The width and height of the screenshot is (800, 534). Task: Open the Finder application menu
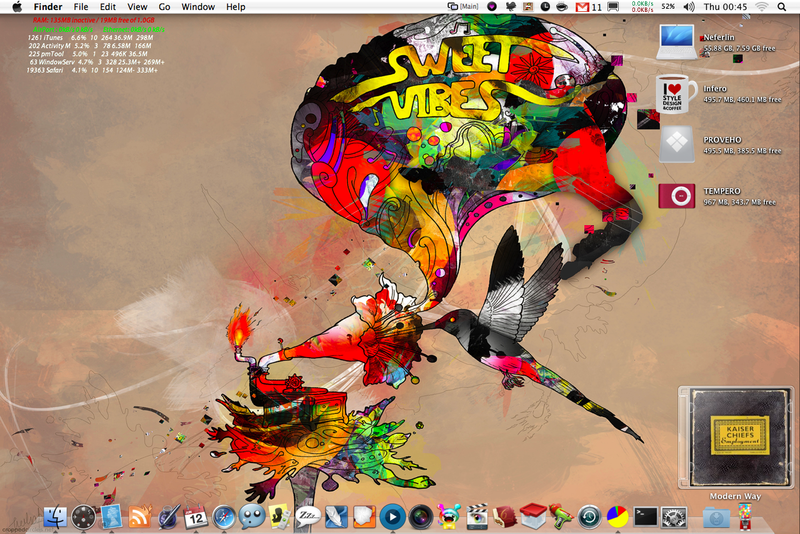(x=48, y=7)
